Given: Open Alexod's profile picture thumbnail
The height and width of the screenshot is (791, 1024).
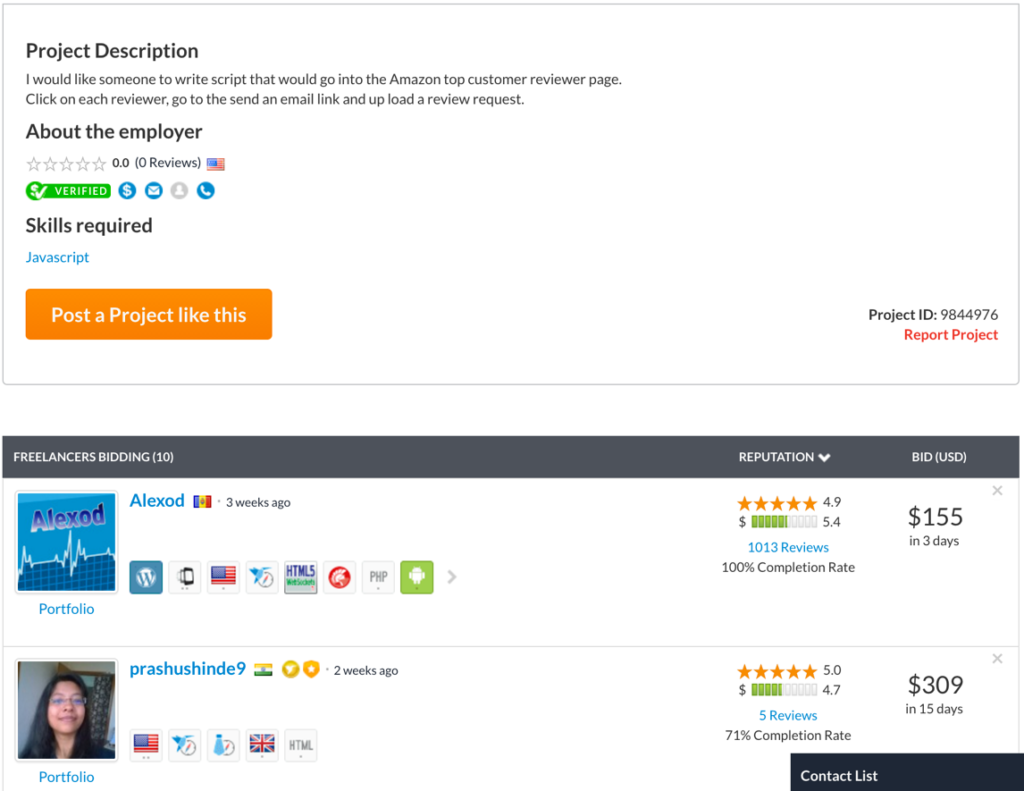Looking at the screenshot, I should click(67, 542).
